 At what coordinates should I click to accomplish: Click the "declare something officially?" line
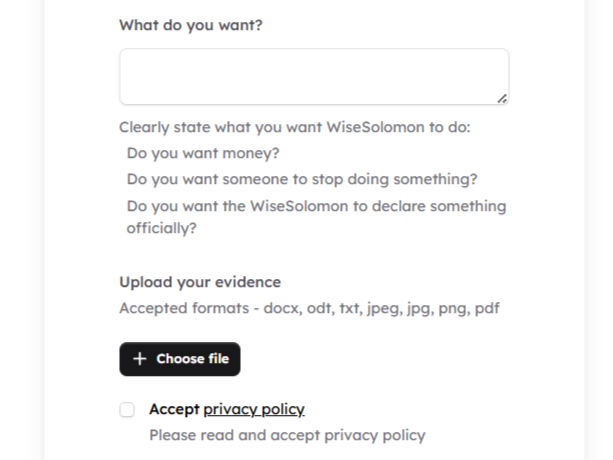tap(315, 217)
